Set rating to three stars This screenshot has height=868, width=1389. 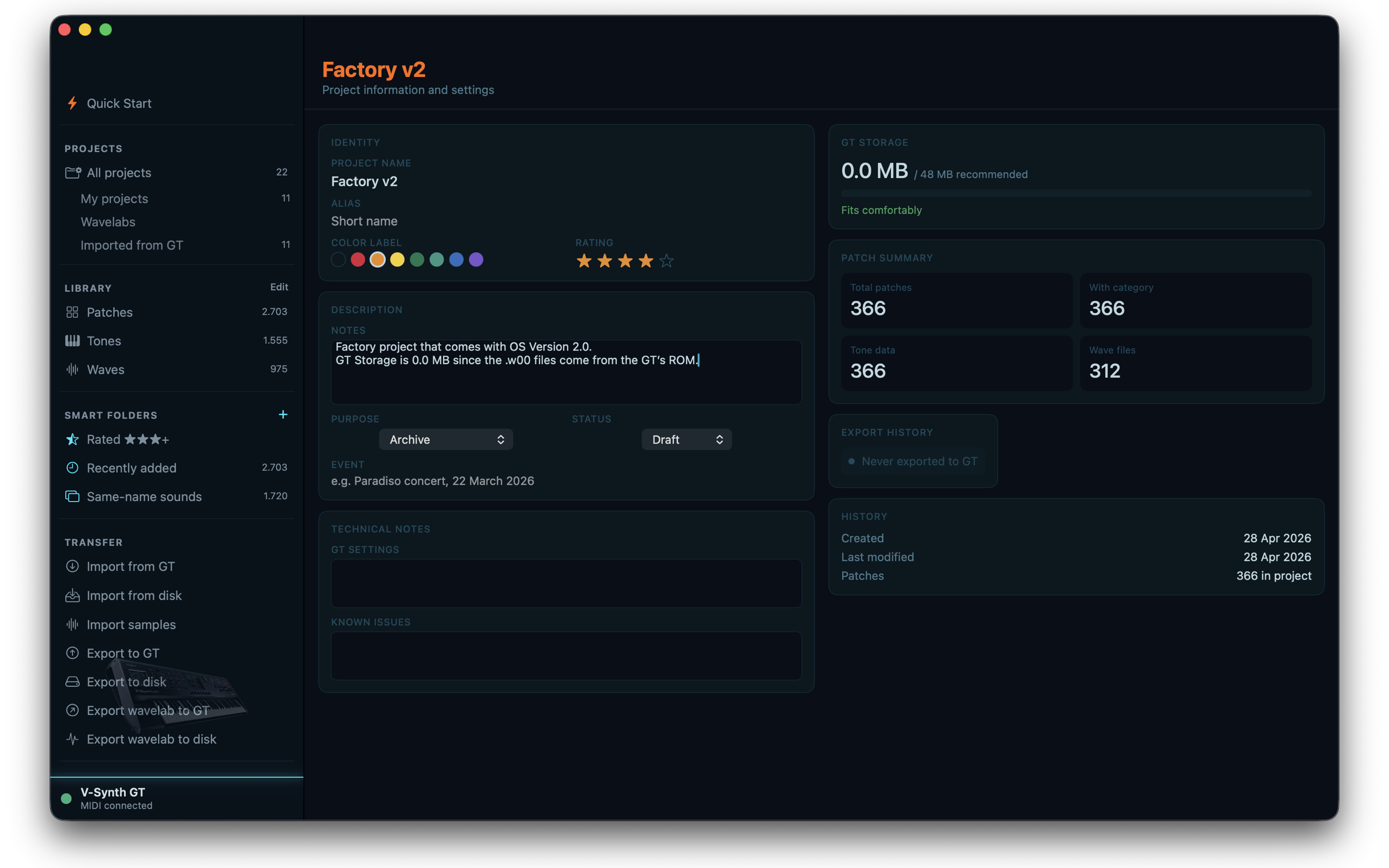coord(626,261)
